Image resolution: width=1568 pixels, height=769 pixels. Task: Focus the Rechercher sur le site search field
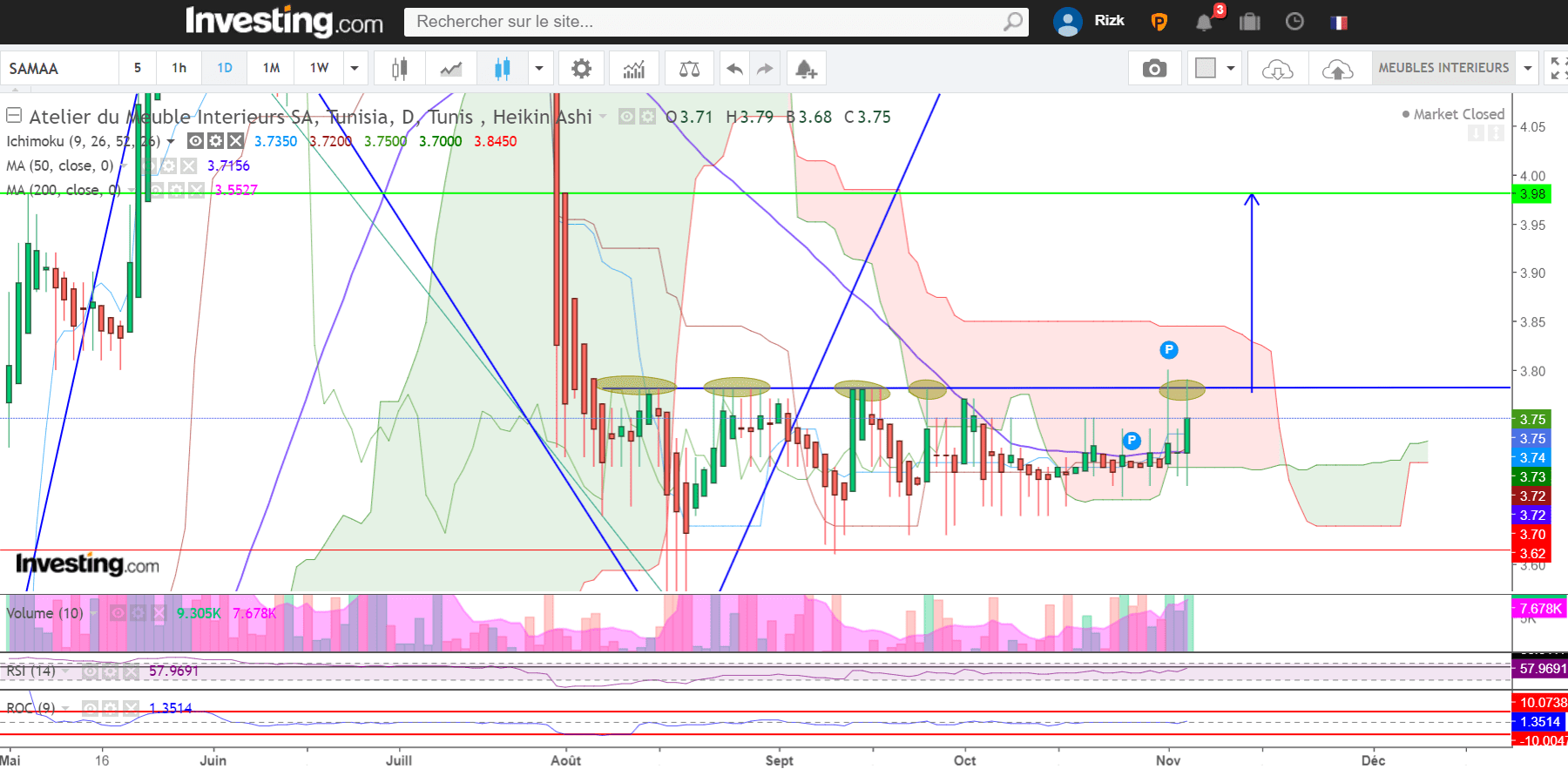[x=704, y=22]
